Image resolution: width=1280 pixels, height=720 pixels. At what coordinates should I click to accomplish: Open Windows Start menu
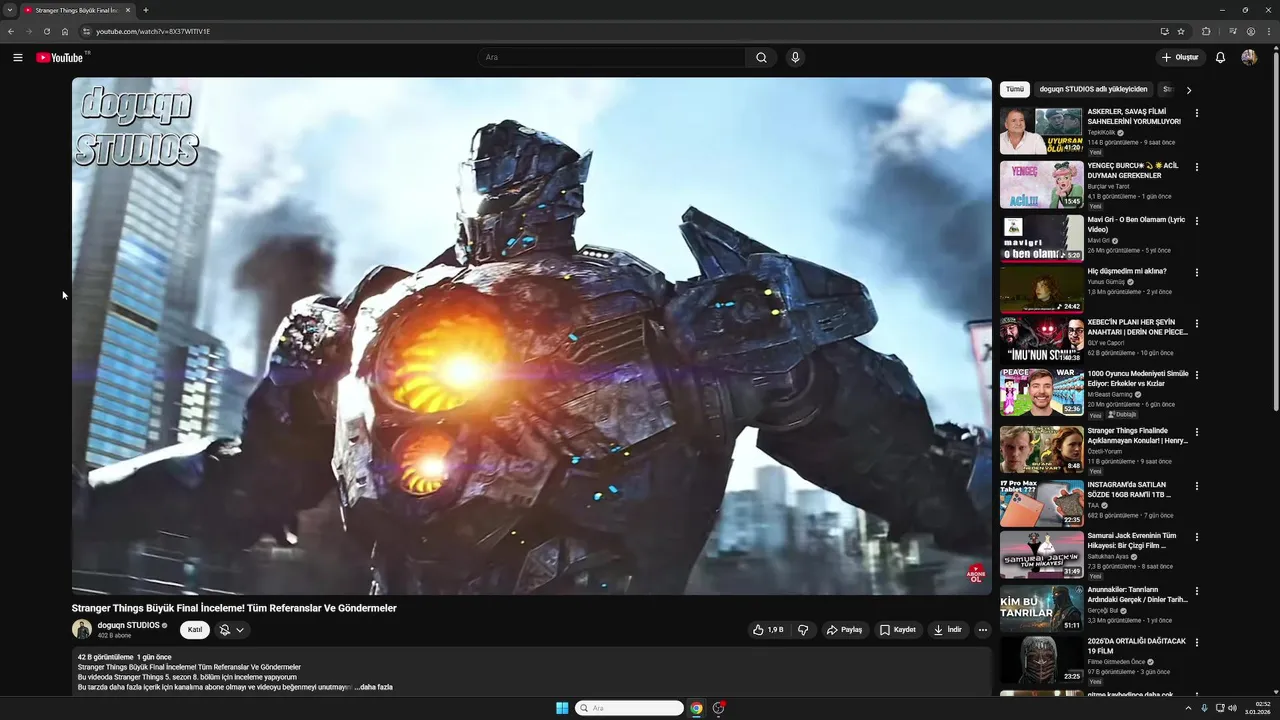point(562,708)
